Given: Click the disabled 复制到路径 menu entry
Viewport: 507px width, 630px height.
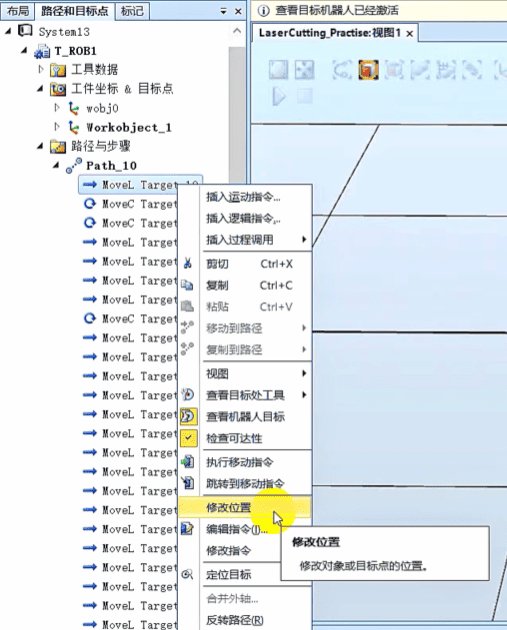Looking at the screenshot, I should point(245,350).
